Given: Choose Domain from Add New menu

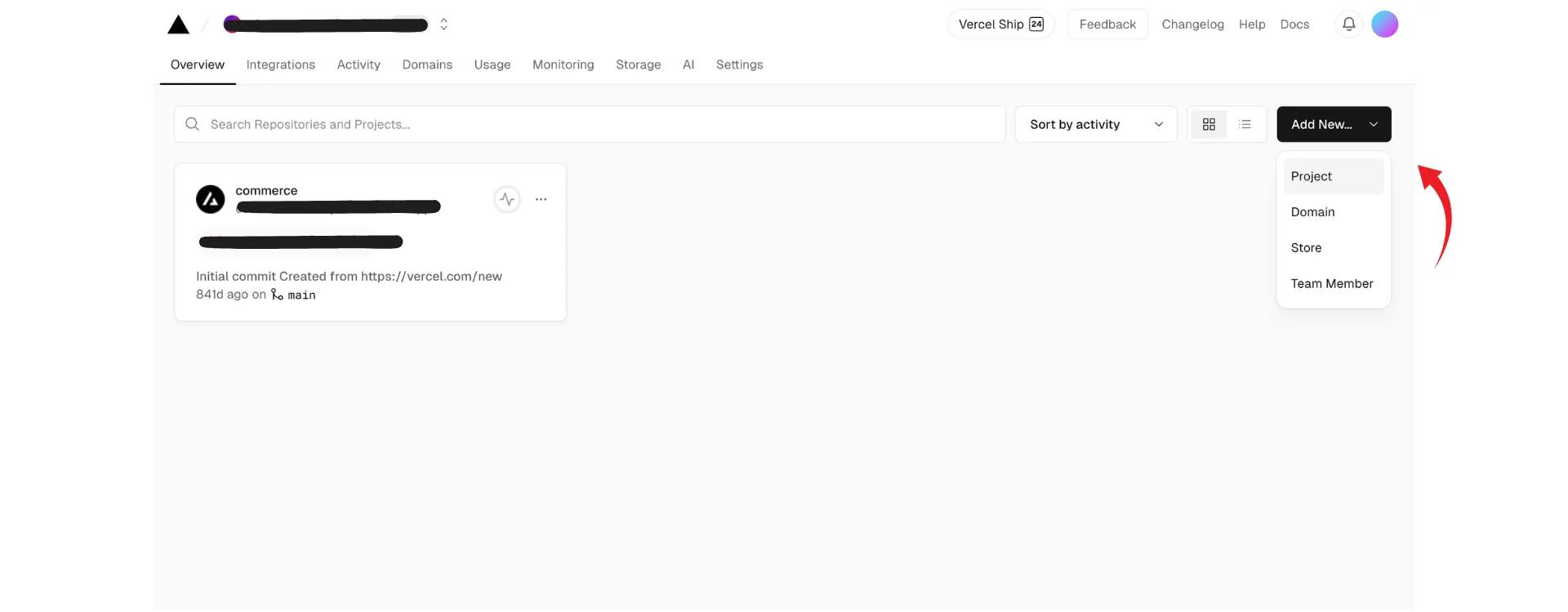Looking at the screenshot, I should click(x=1334, y=212).
